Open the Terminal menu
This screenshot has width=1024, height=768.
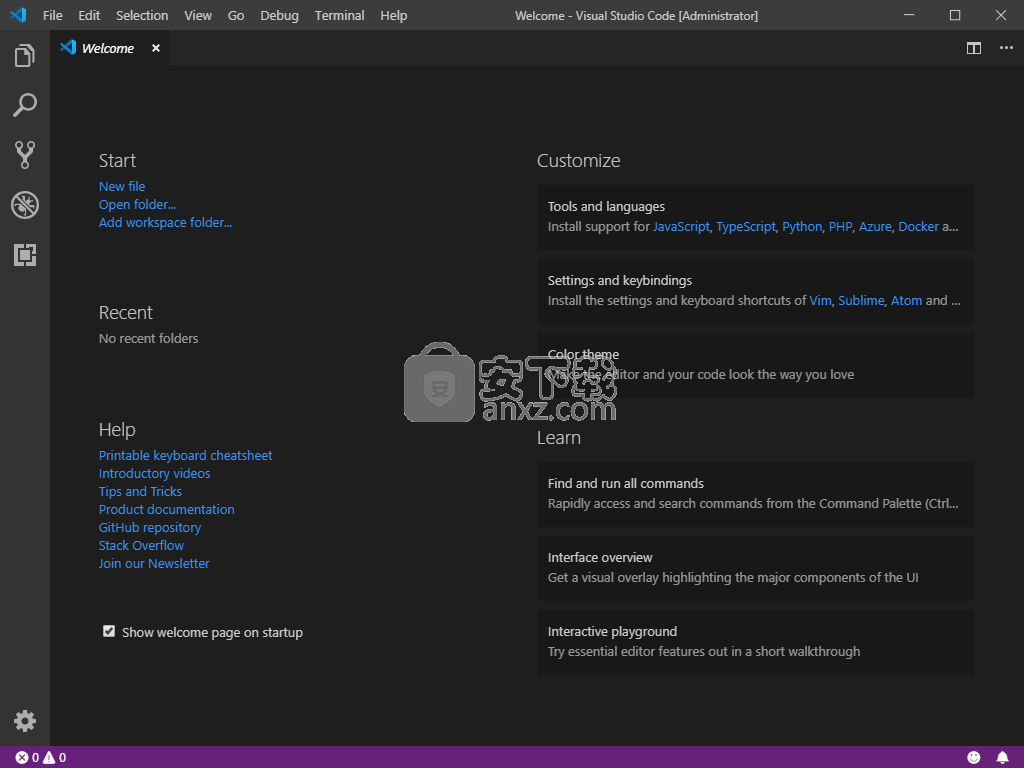coord(340,15)
